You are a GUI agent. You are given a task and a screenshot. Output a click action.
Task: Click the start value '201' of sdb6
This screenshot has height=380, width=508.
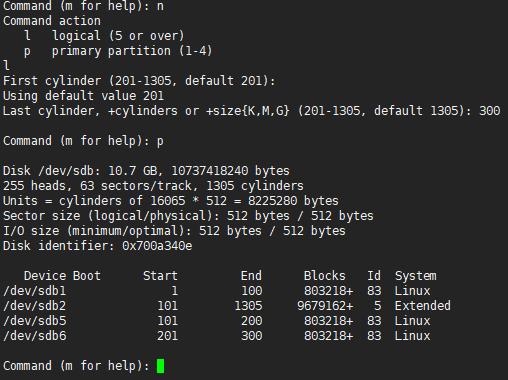click(x=167, y=336)
